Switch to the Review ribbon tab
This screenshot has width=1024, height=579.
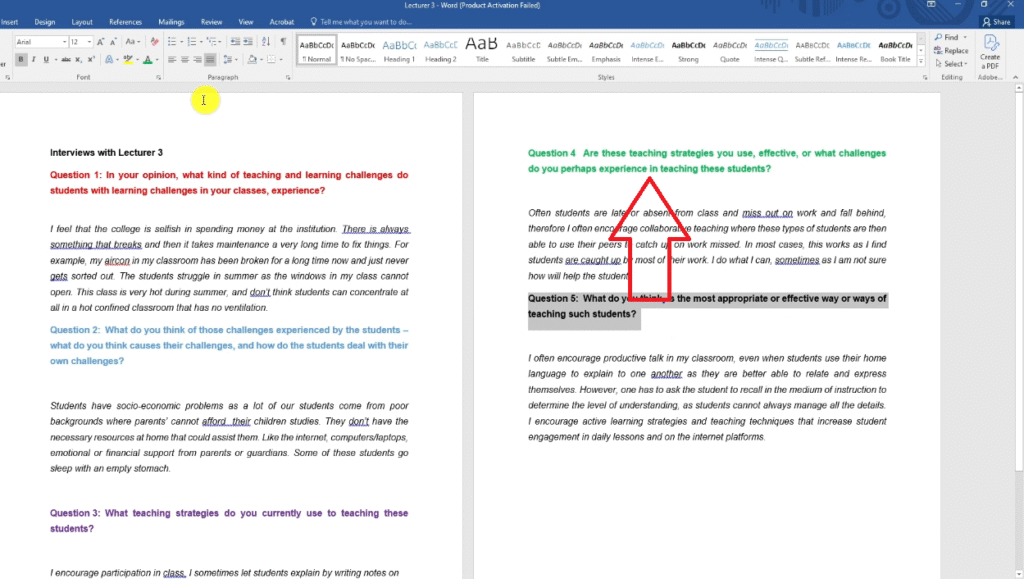pyautogui.click(x=211, y=21)
